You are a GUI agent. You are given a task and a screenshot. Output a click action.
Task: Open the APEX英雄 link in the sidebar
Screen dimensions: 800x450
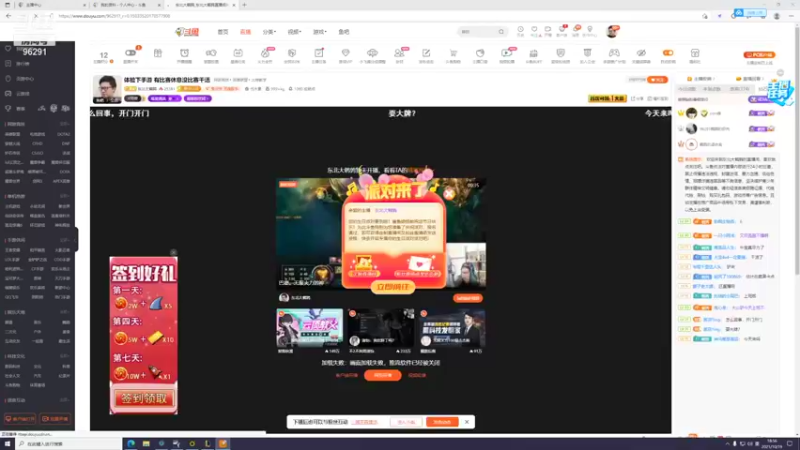pos(62,181)
